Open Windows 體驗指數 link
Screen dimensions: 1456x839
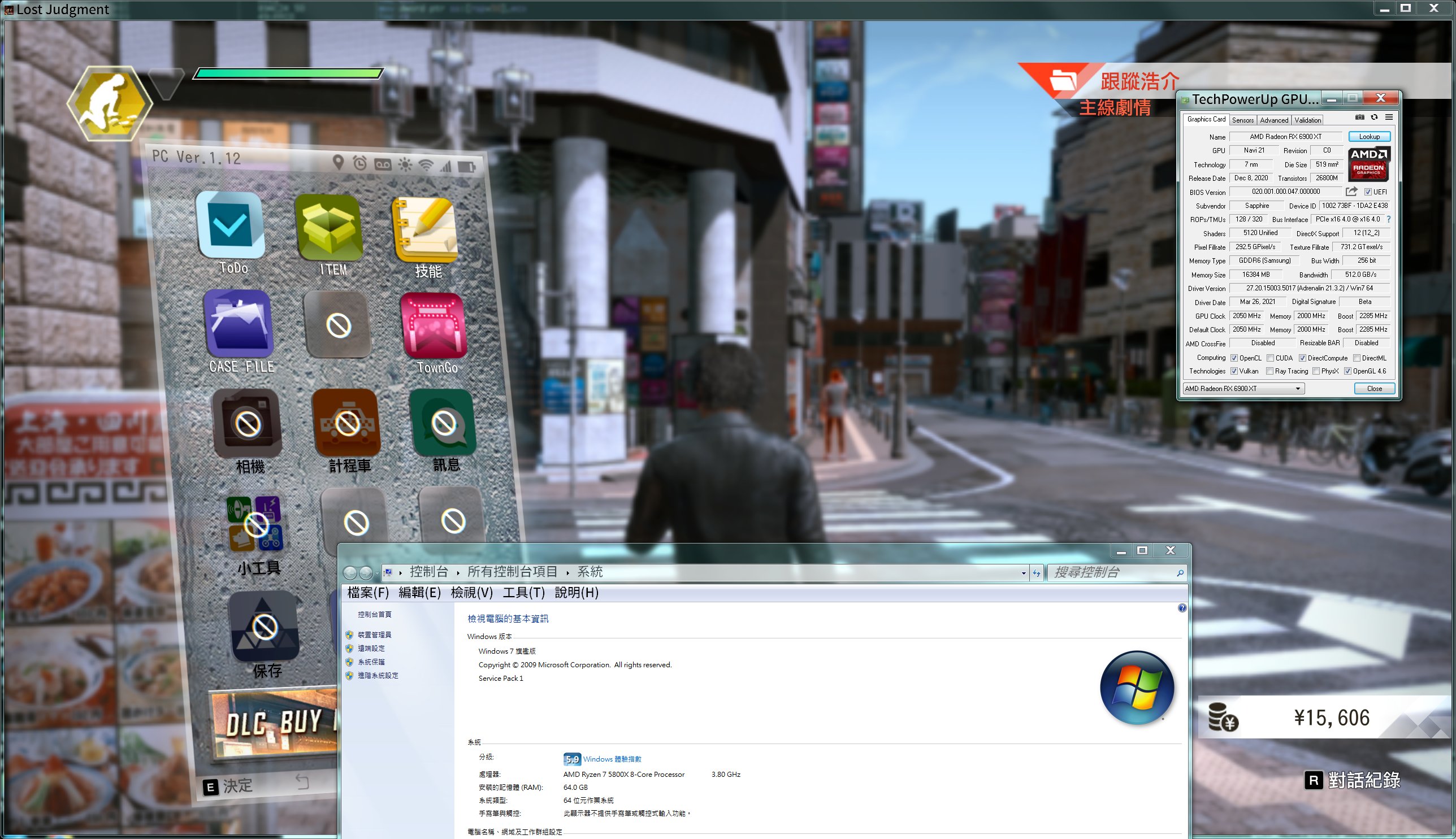pos(612,759)
